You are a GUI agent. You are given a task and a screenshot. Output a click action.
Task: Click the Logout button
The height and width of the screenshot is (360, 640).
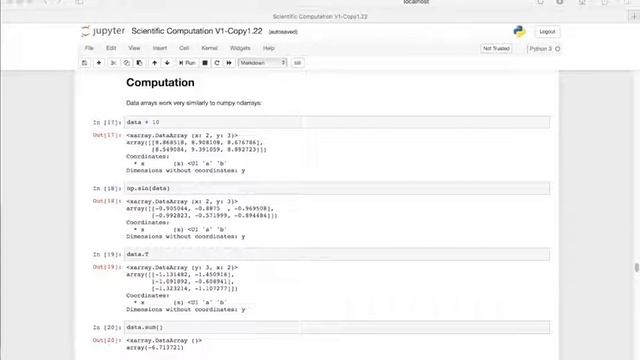tap(547, 32)
